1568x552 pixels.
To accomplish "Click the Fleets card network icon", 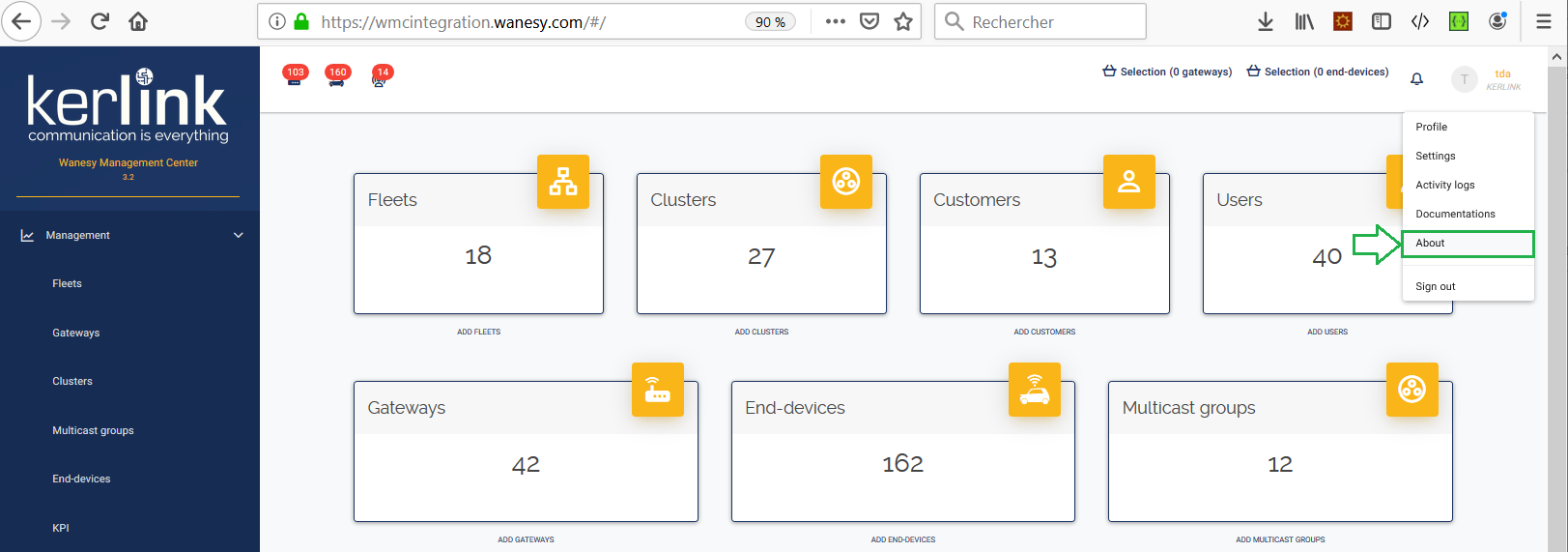I will (562, 182).
